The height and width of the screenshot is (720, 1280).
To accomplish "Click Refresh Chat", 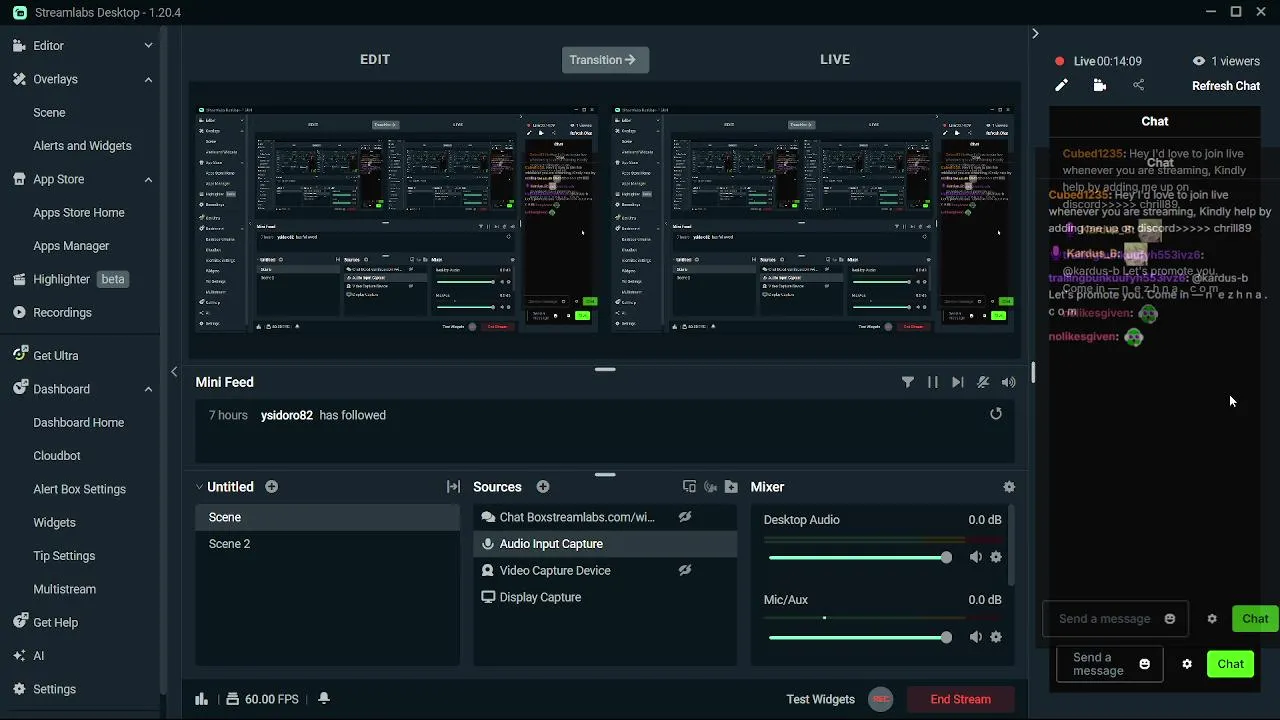I will coord(1226,86).
